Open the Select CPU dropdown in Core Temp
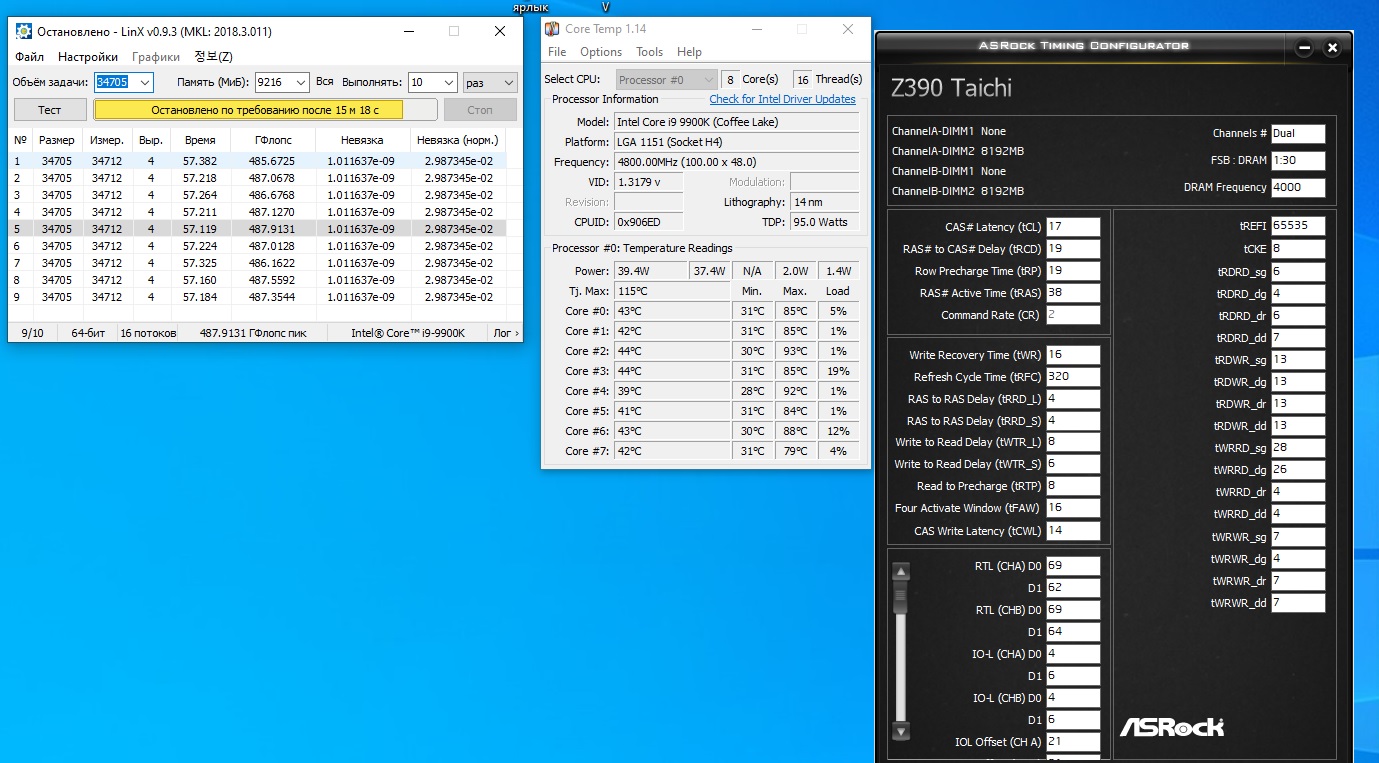Screen dimensions: 1379x763 click(666, 79)
